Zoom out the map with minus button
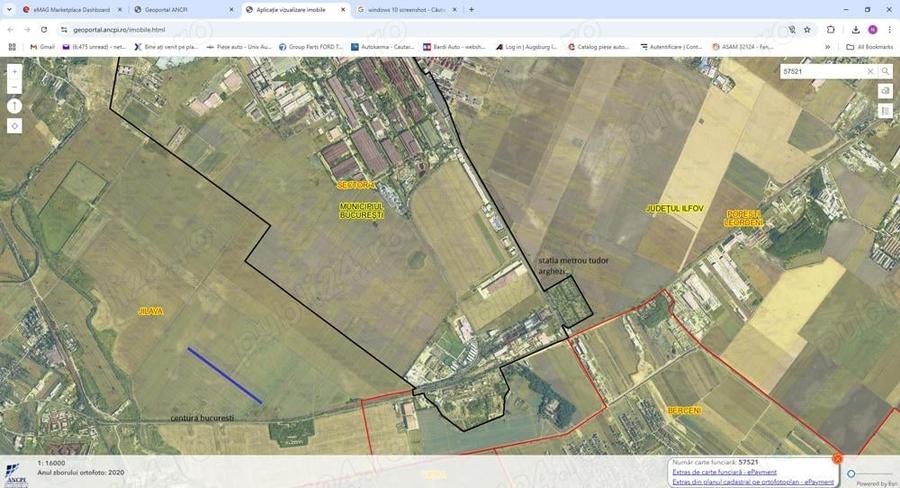Viewport: 900px width, 488px height. coord(14,87)
